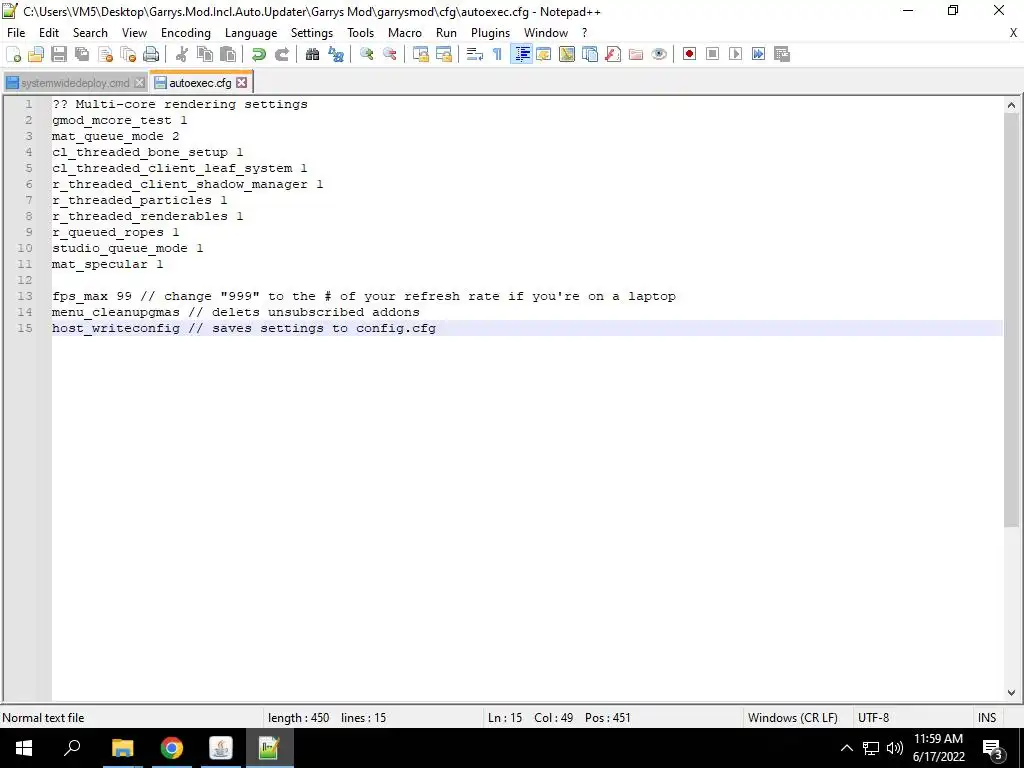Toggle the INS insert mode indicator

coord(987,718)
